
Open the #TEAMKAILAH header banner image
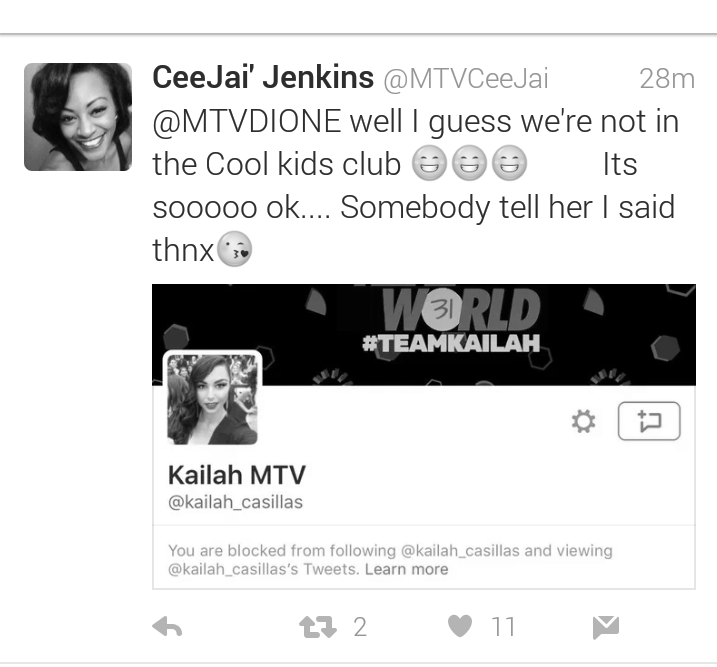coord(424,335)
